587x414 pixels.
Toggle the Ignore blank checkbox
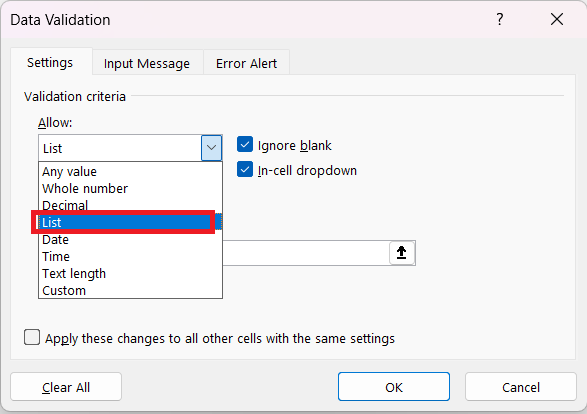click(245, 145)
